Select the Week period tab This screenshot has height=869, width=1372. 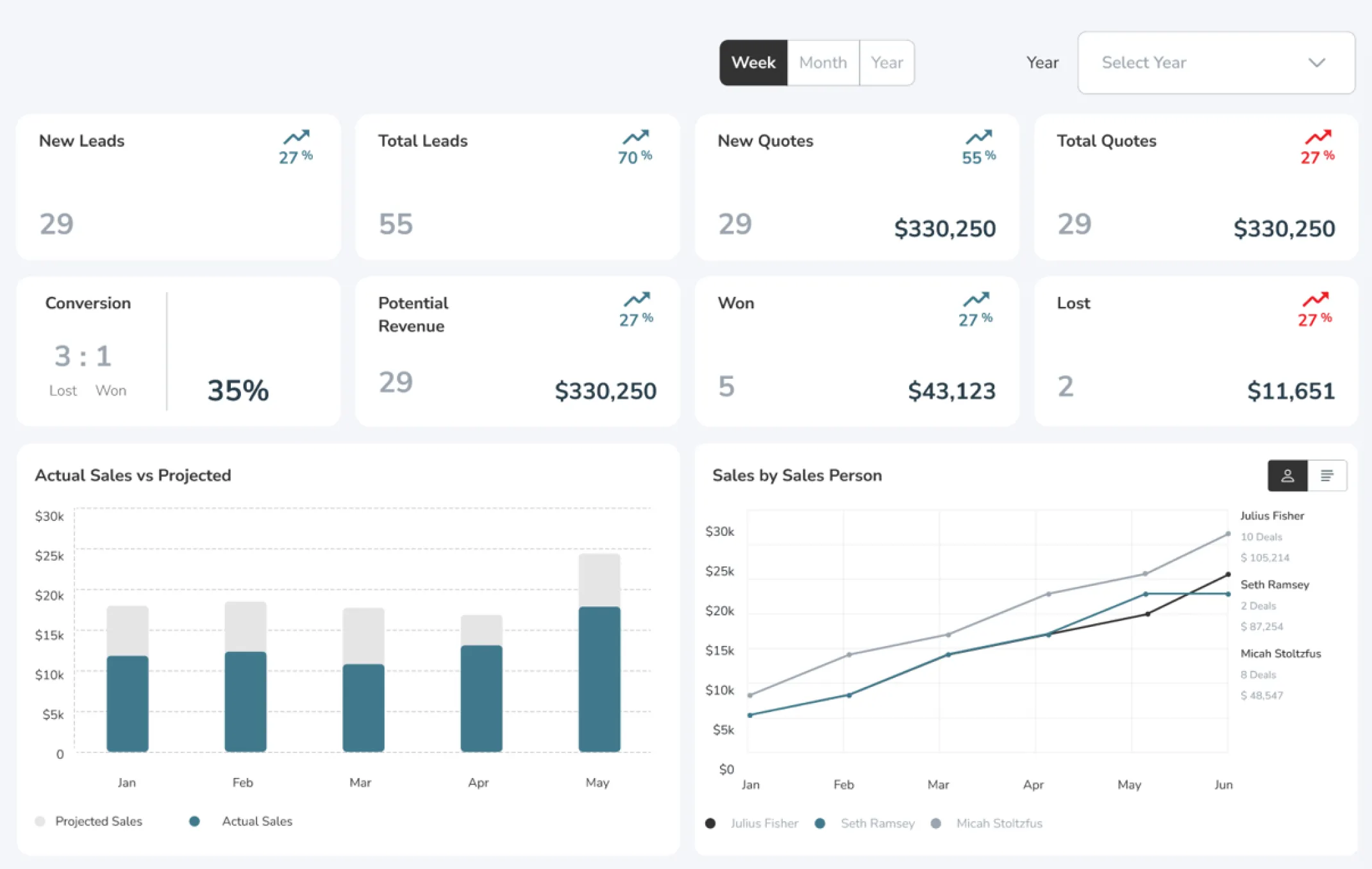coord(753,63)
